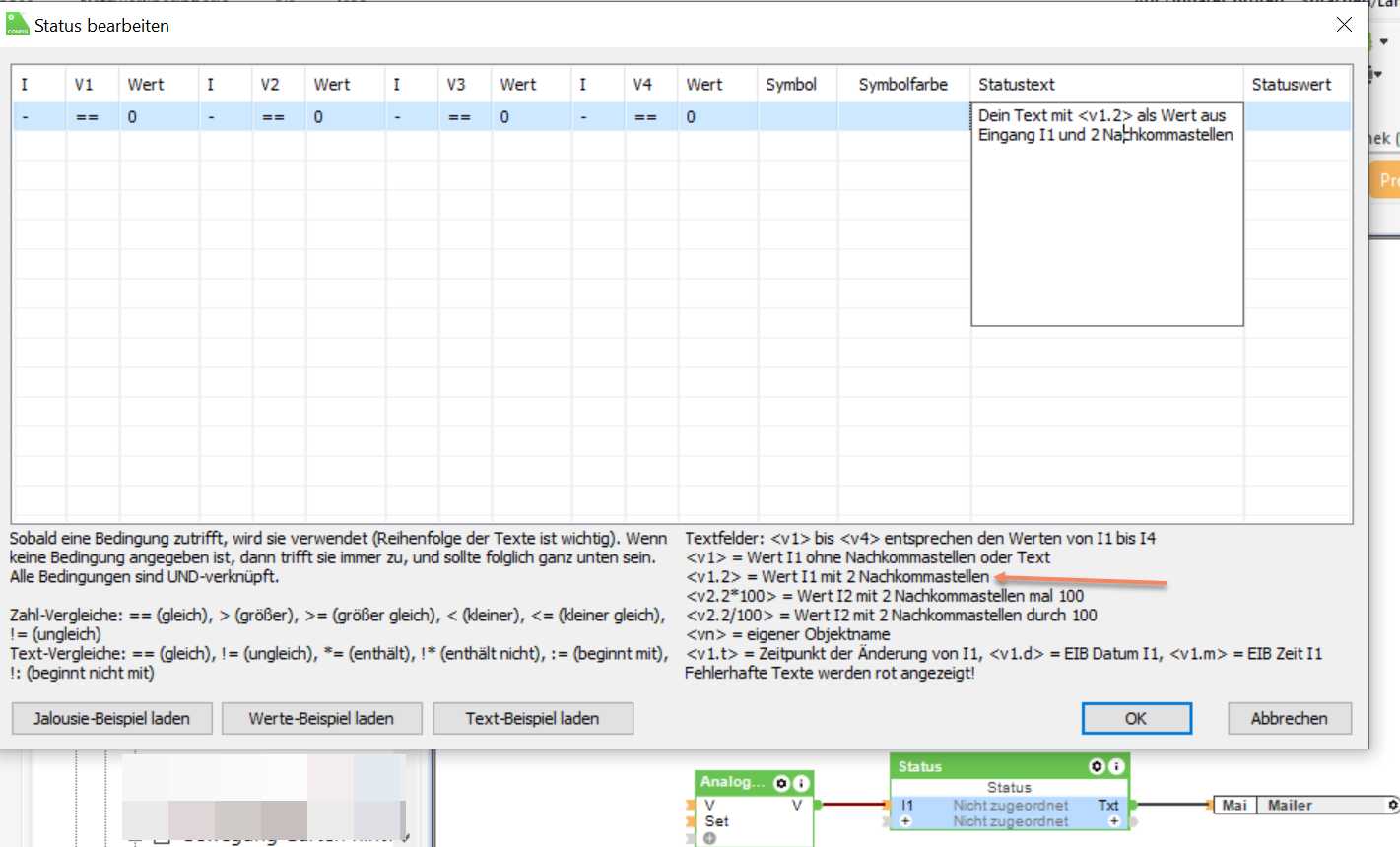Image resolution: width=1400 pixels, height=847 pixels.
Task: Click the Mai input label of Mailer
Action: 1234,805
